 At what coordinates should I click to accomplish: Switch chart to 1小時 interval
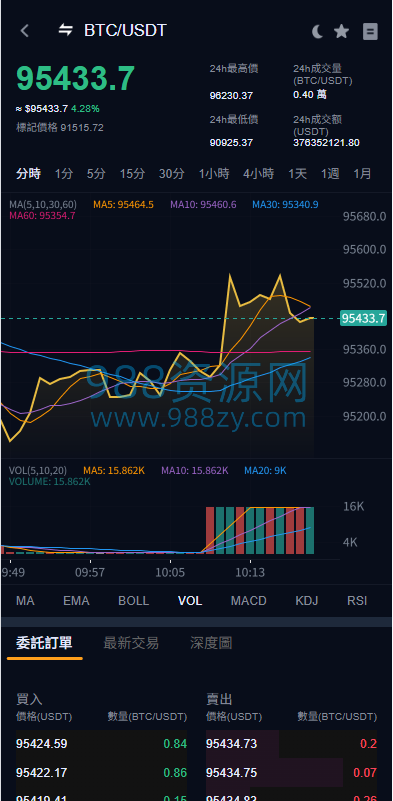[214, 174]
